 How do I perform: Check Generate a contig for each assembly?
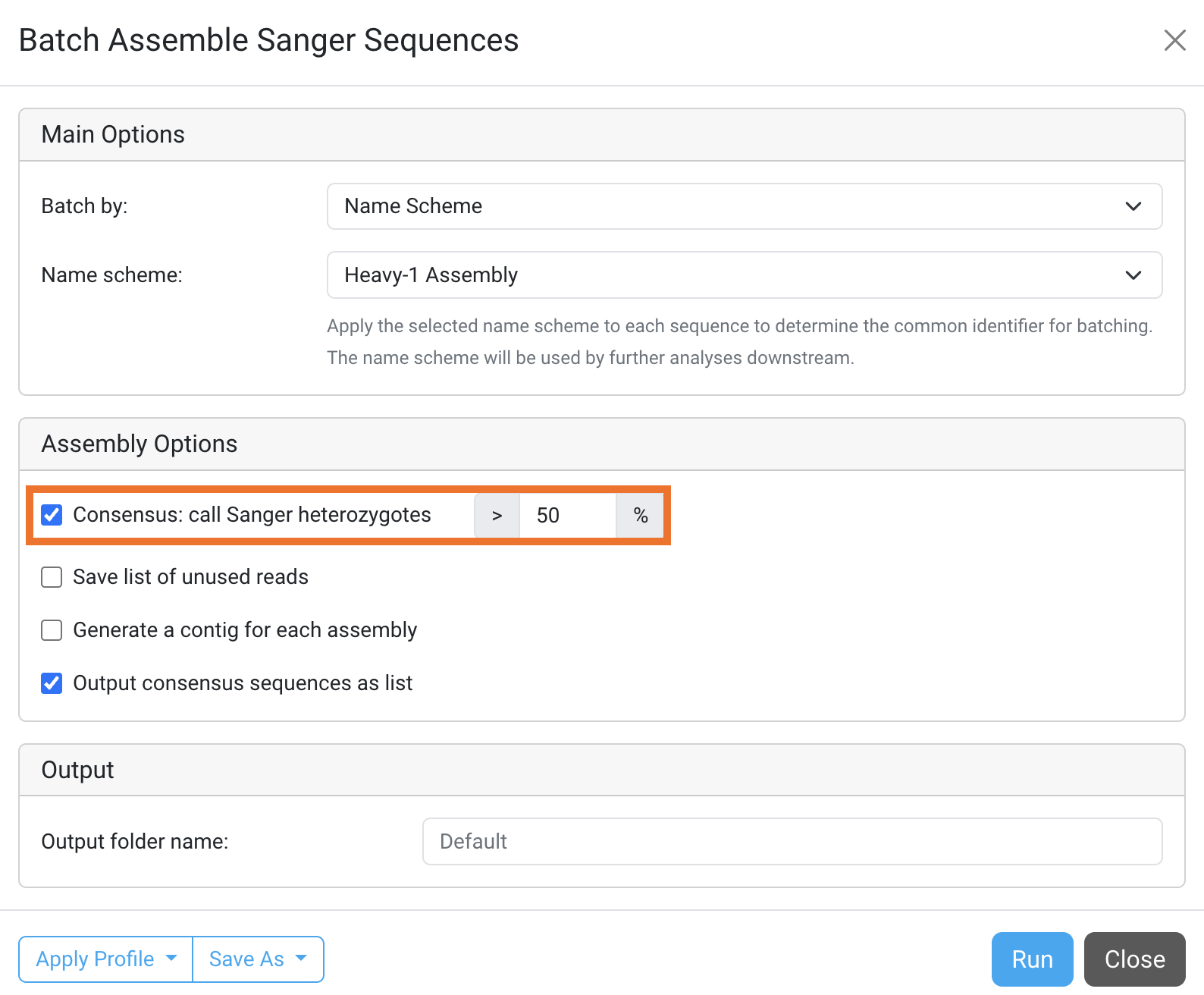click(x=52, y=630)
